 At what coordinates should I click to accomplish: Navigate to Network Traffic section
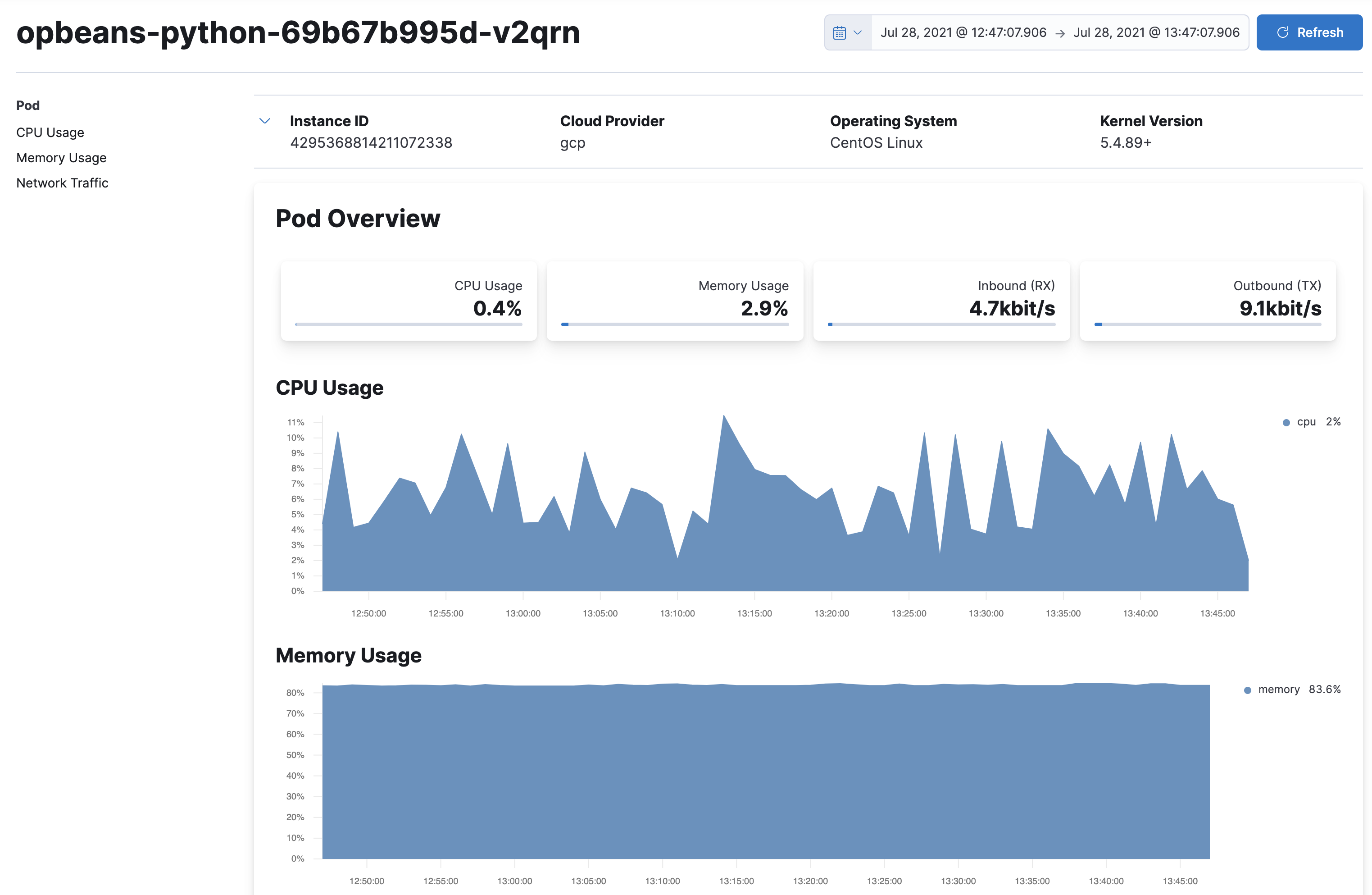(x=62, y=183)
